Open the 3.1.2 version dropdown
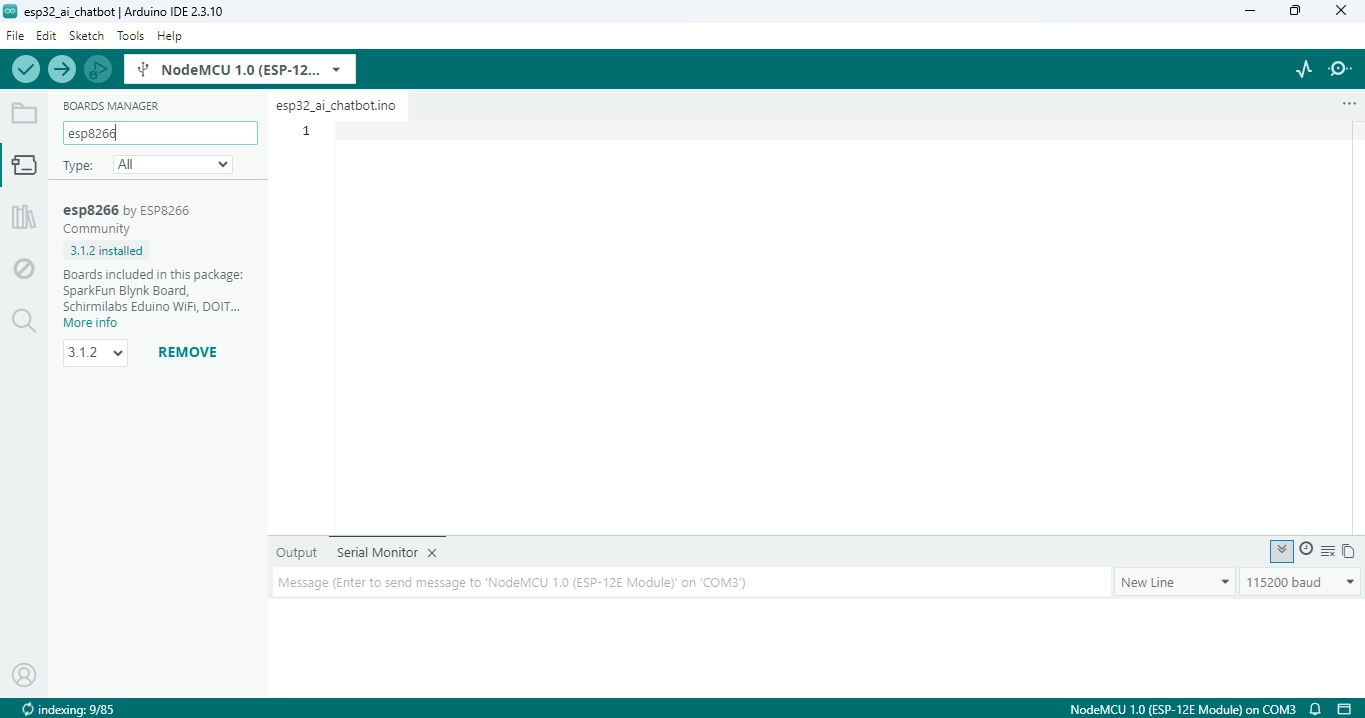The width and height of the screenshot is (1365, 718). [x=95, y=353]
